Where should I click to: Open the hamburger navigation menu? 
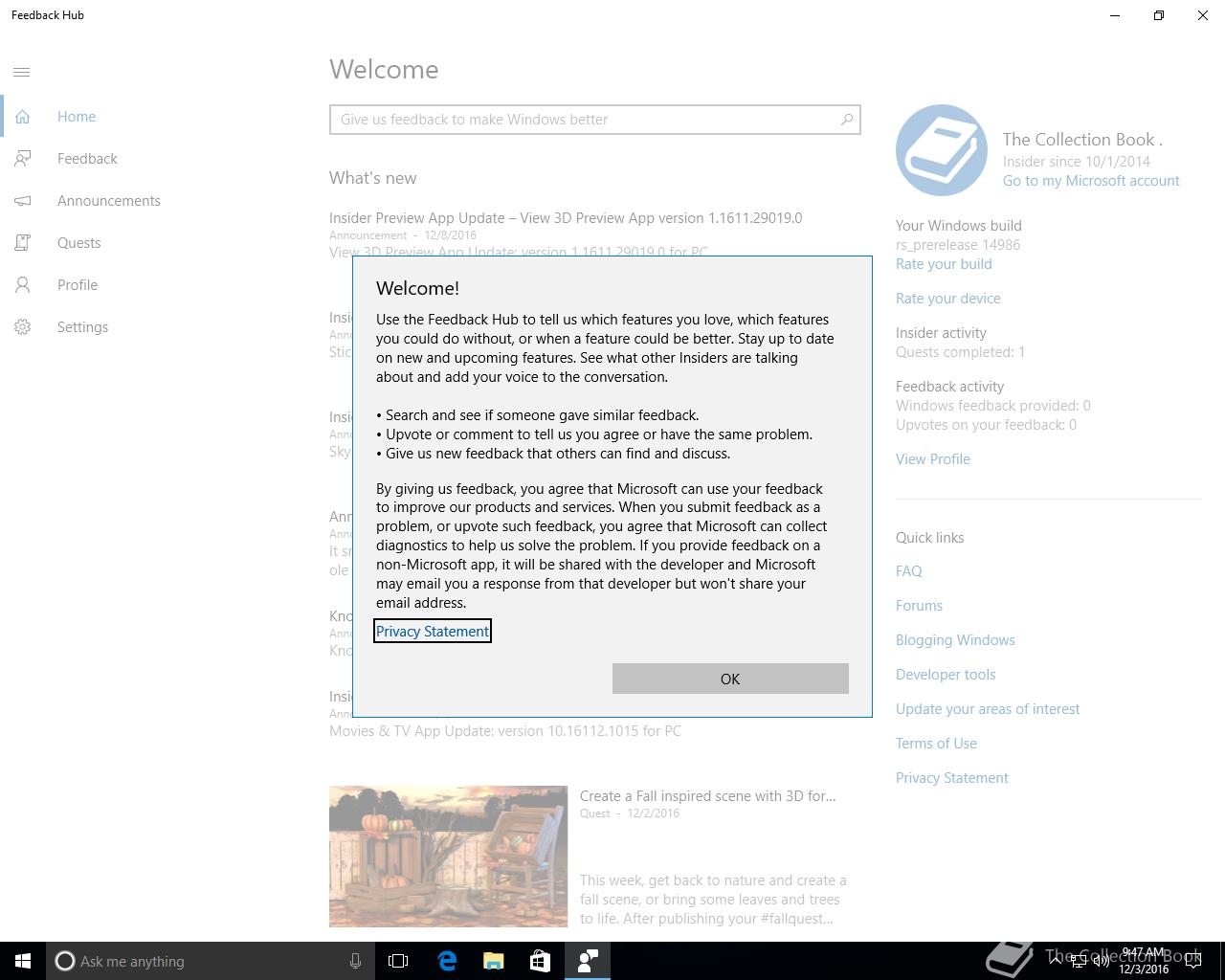pyautogui.click(x=22, y=72)
